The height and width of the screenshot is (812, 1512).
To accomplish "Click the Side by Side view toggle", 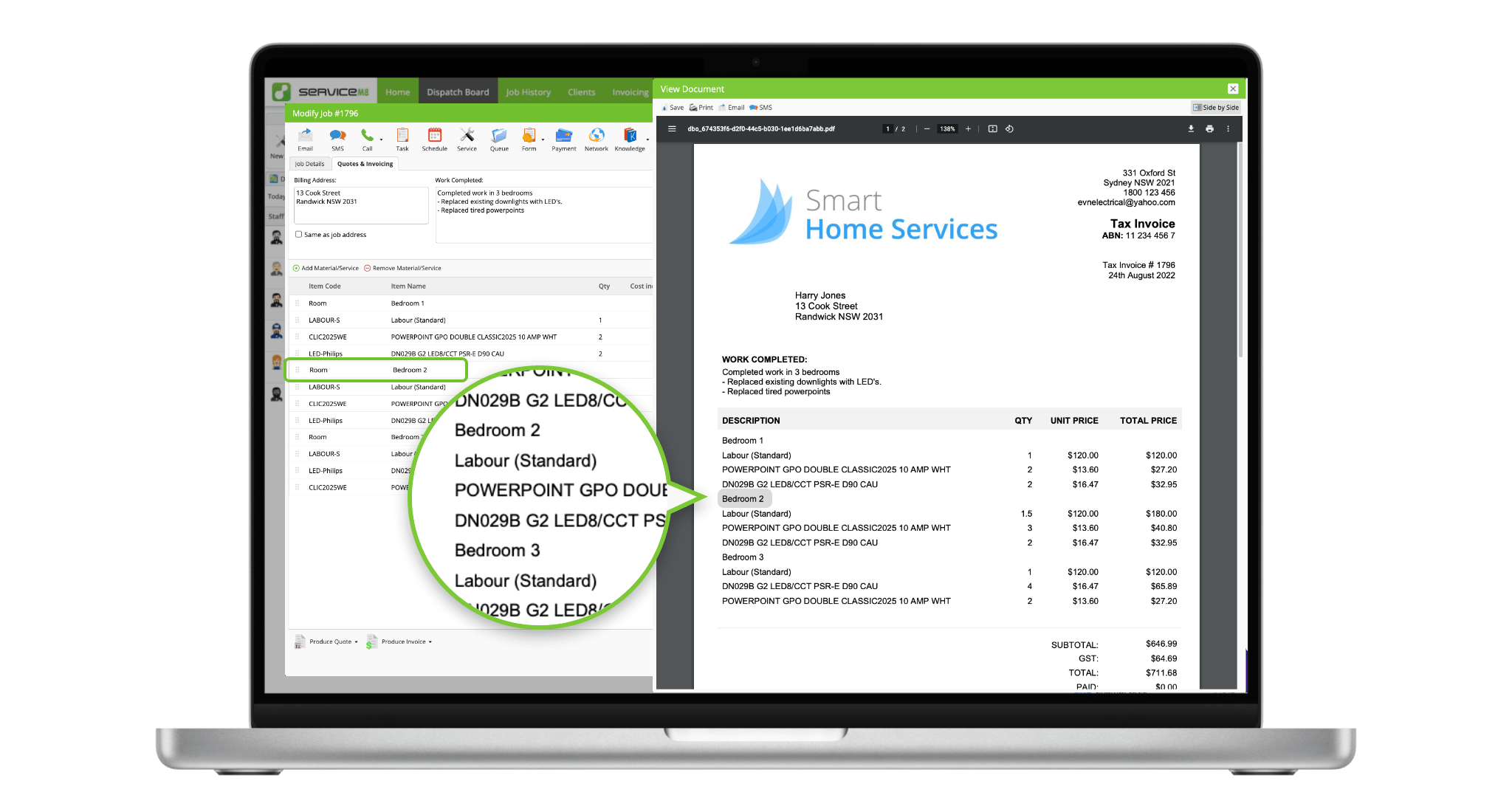I will click(1213, 108).
